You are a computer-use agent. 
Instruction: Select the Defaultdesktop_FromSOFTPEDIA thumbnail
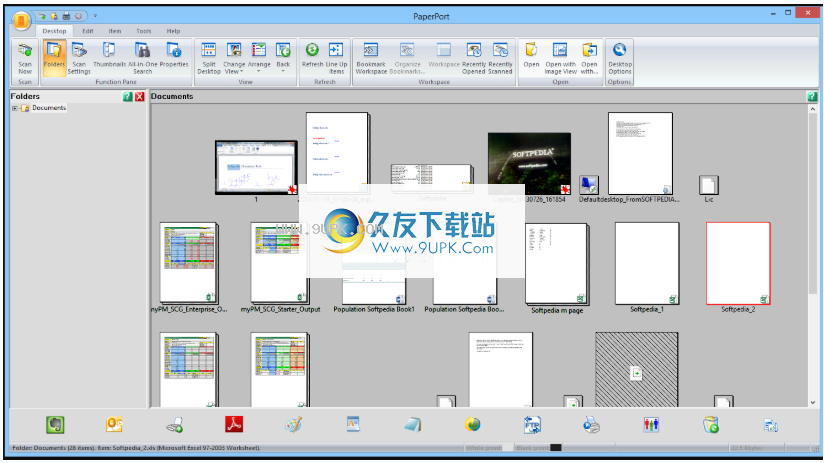(x=640, y=153)
